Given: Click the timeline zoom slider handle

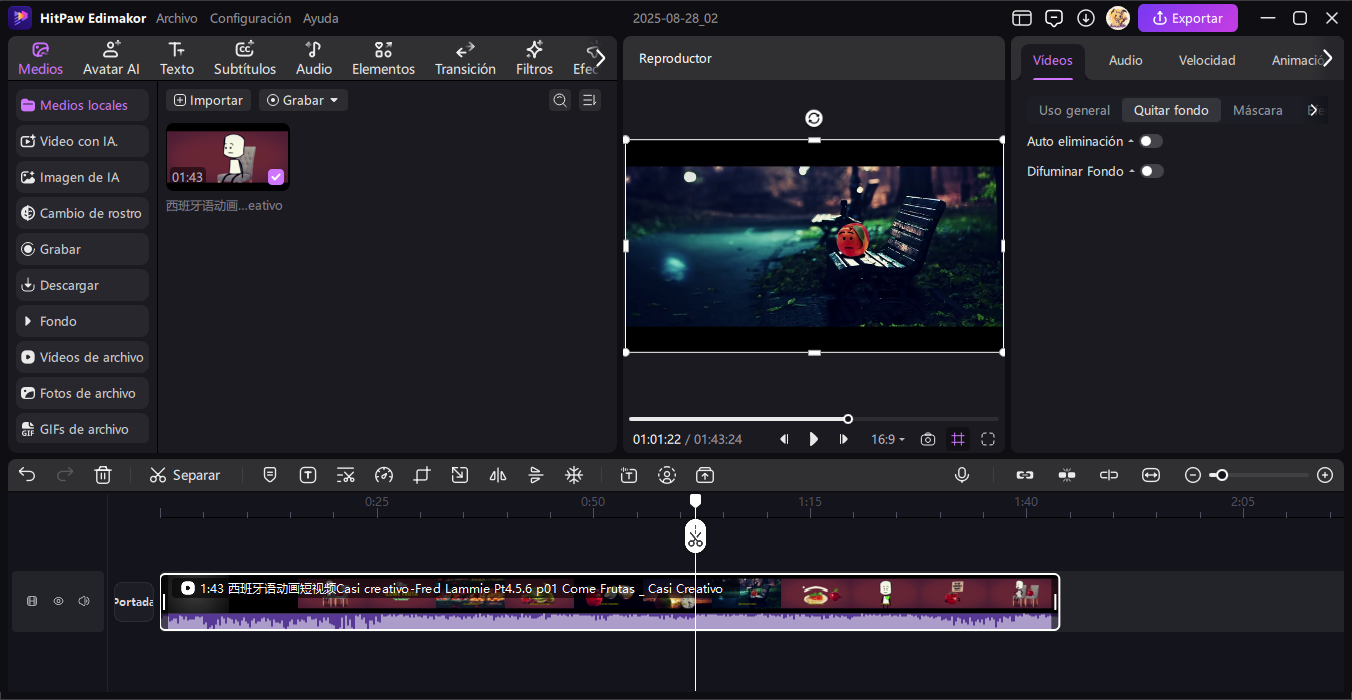Looking at the screenshot, I should [1220, 475].
